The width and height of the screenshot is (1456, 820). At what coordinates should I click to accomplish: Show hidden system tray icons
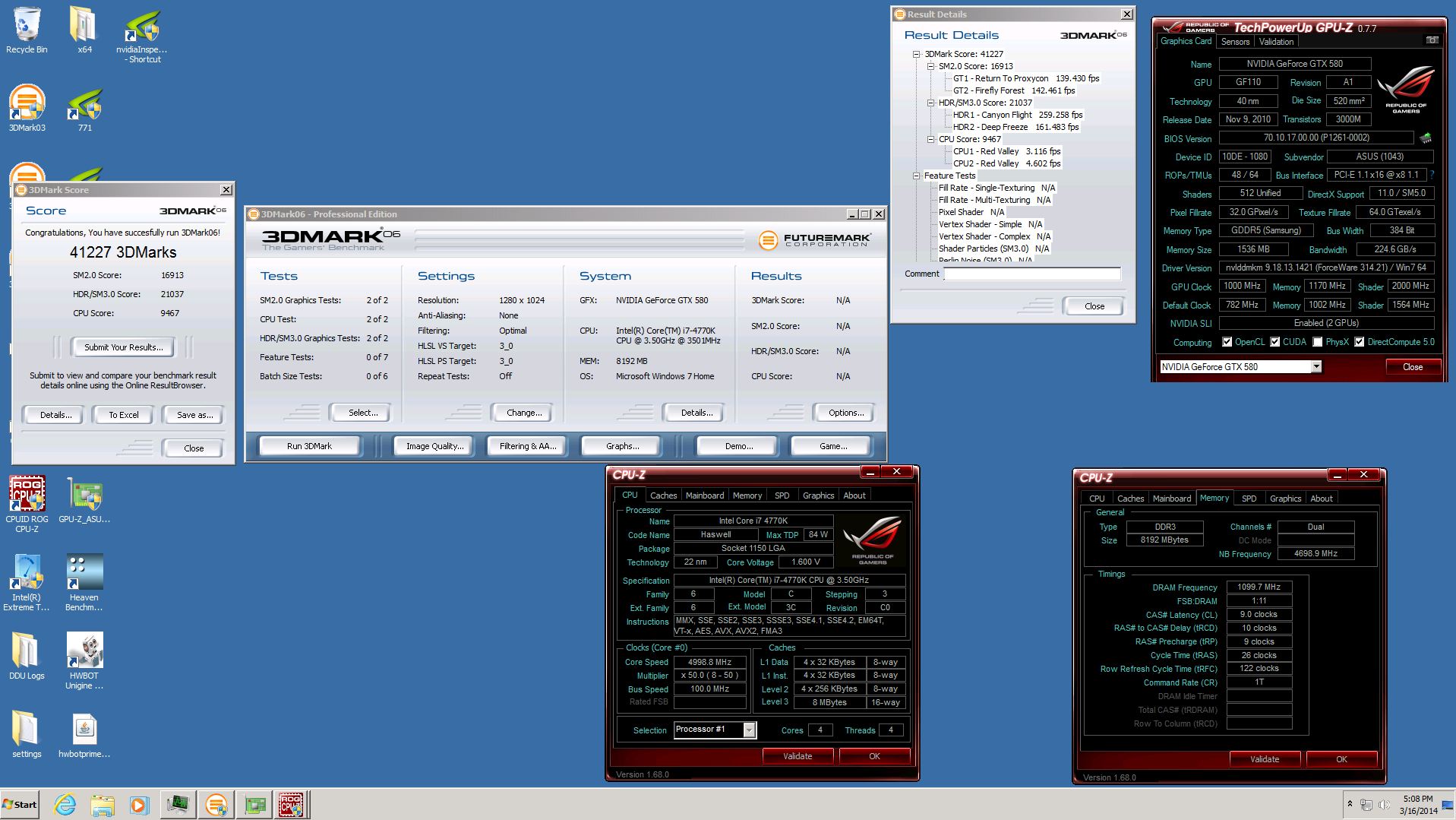[1350, 803]
